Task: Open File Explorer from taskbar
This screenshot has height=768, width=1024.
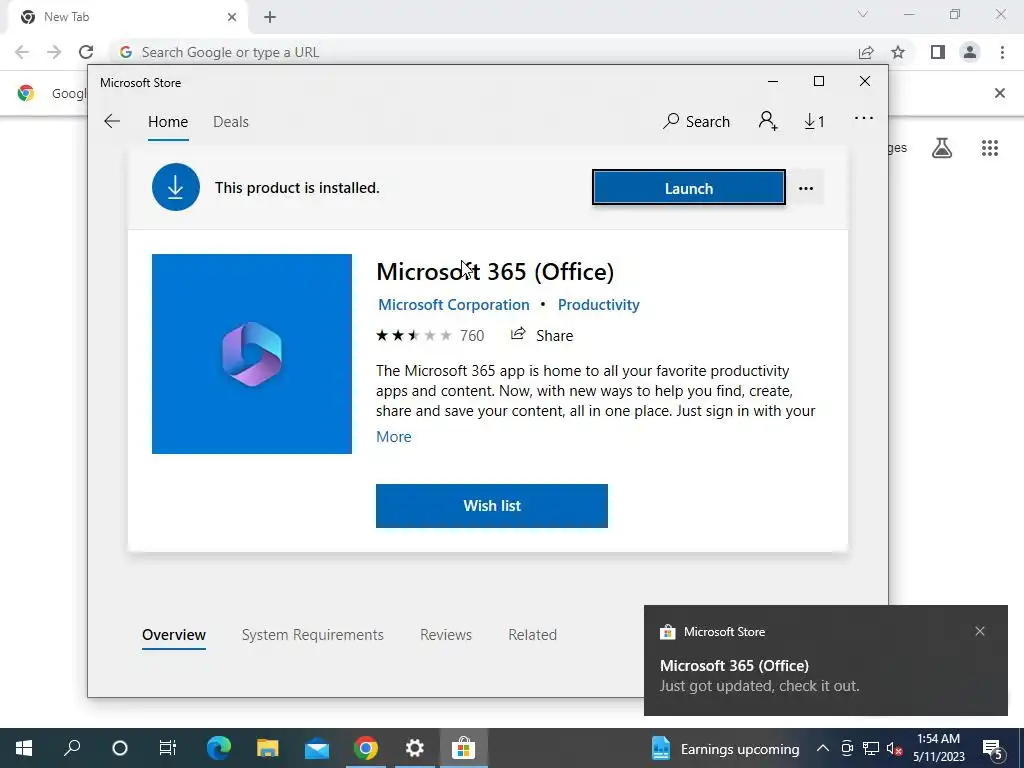Action: coord(268,748)
